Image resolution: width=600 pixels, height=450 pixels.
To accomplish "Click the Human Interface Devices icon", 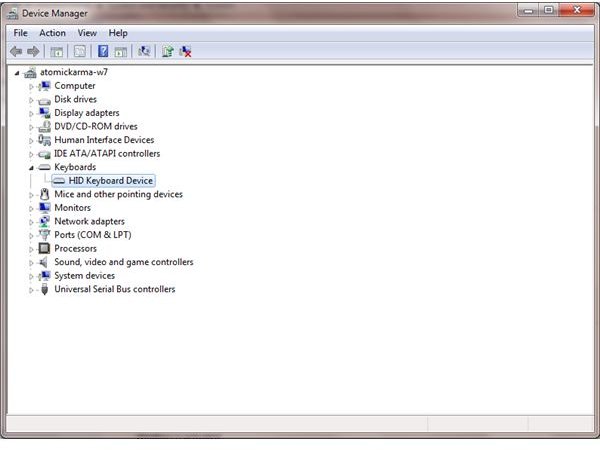I will [44, 140].
